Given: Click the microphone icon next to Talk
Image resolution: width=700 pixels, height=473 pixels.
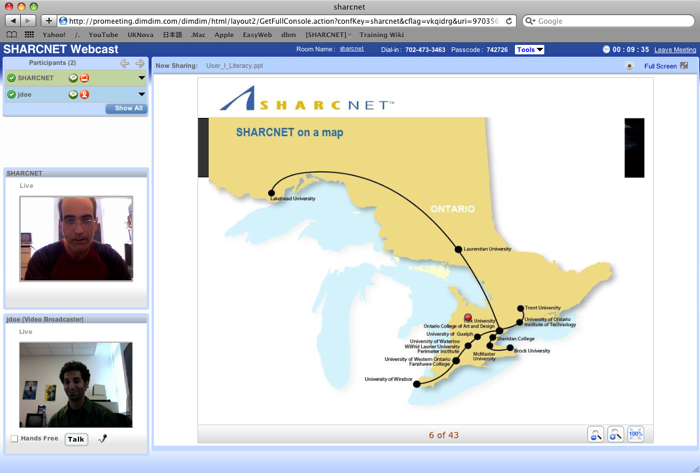Looking at the screenshot, I should tap(102, 439).
